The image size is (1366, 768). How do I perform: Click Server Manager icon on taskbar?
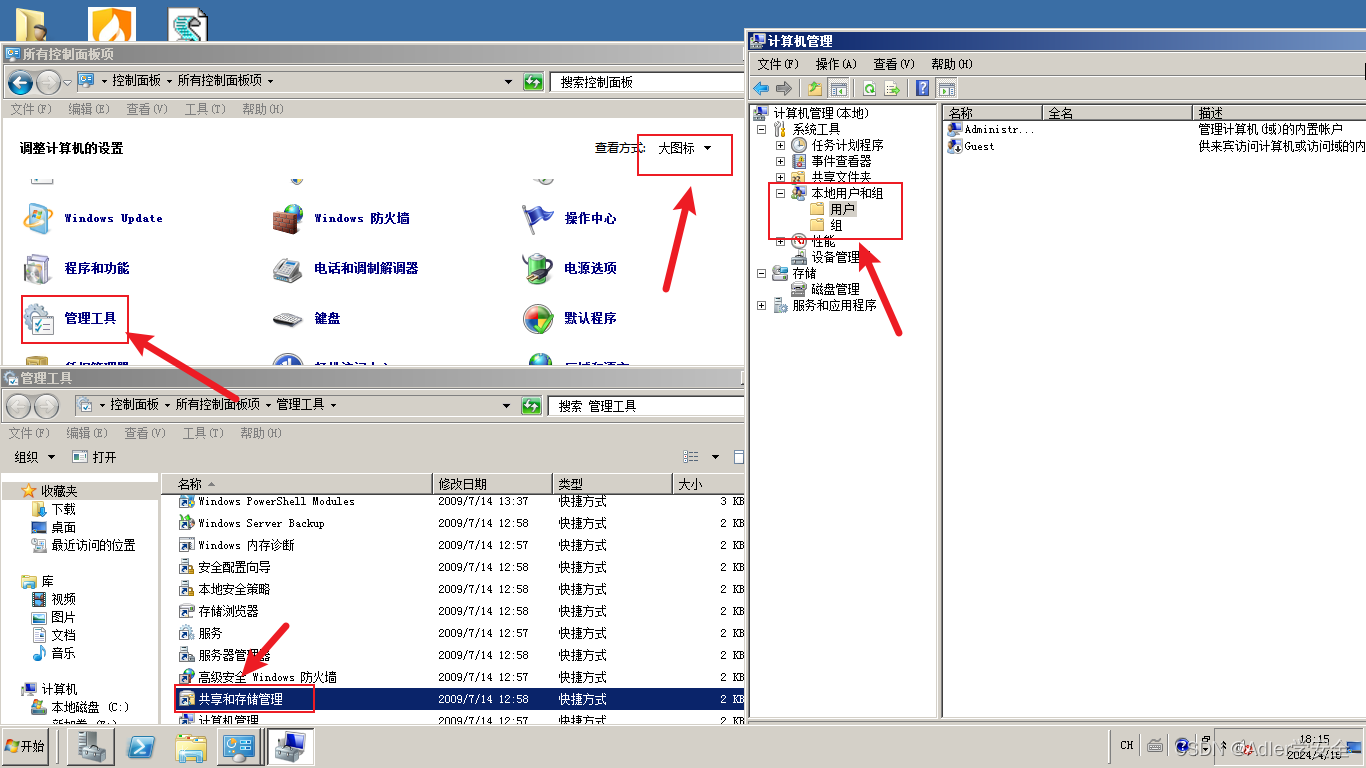(x=90, y=747)
